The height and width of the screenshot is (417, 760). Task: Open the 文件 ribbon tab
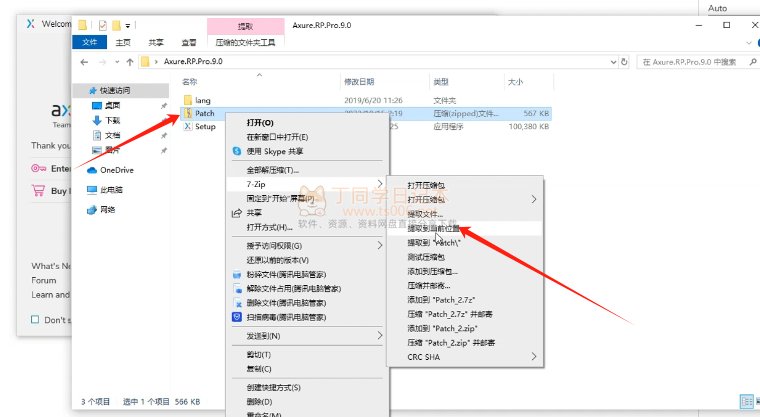tap(89, 42)
